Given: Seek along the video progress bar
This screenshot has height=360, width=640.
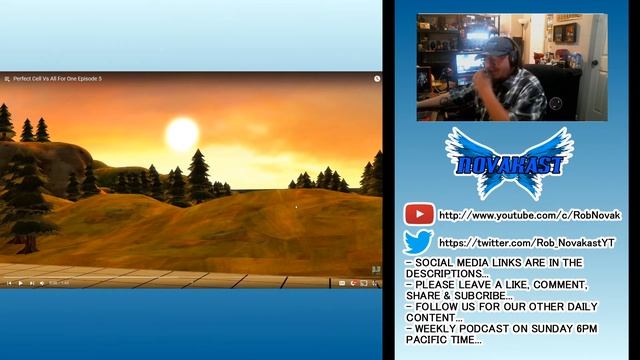Looking at the screenshot, I should [191, 278].
